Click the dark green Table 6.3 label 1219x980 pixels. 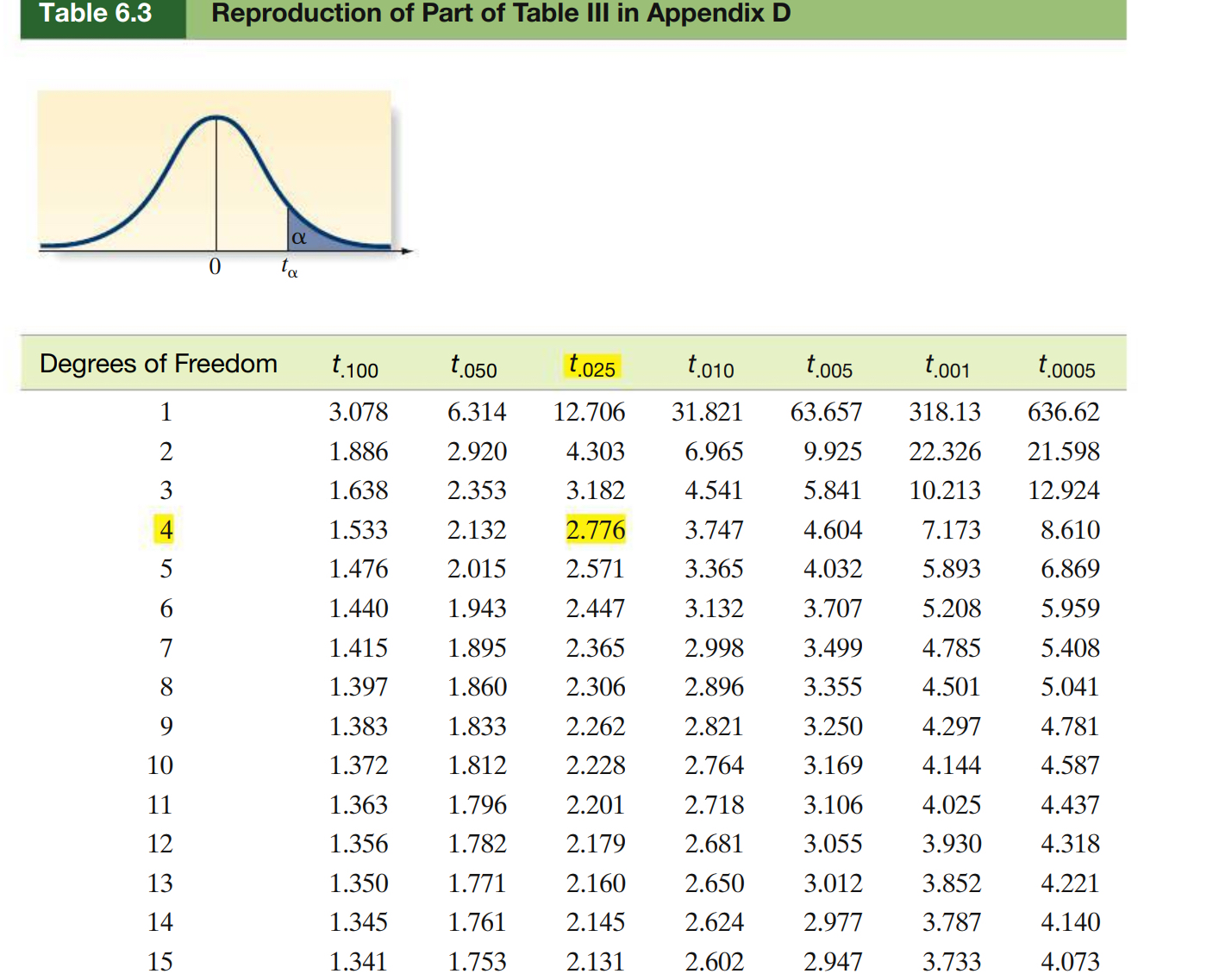pyautogui.click(x=97, y=15)
